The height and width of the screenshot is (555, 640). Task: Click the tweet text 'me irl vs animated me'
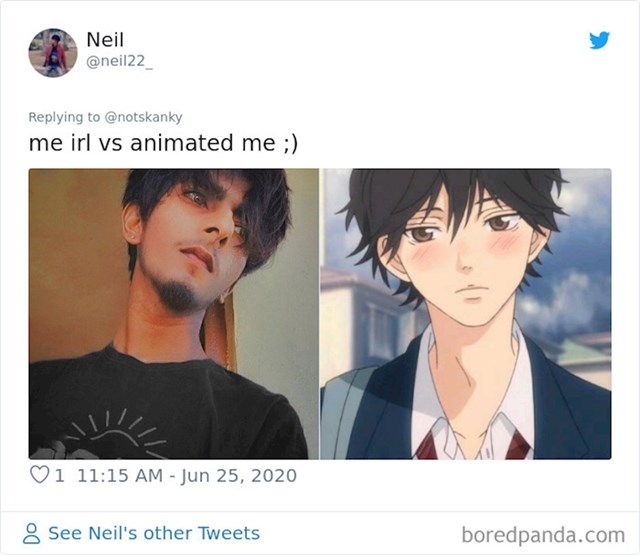(152, 143)
